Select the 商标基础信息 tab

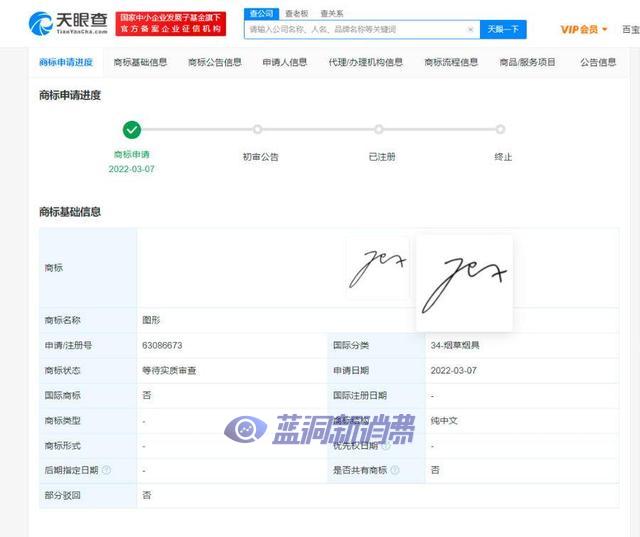coord(140,62)
